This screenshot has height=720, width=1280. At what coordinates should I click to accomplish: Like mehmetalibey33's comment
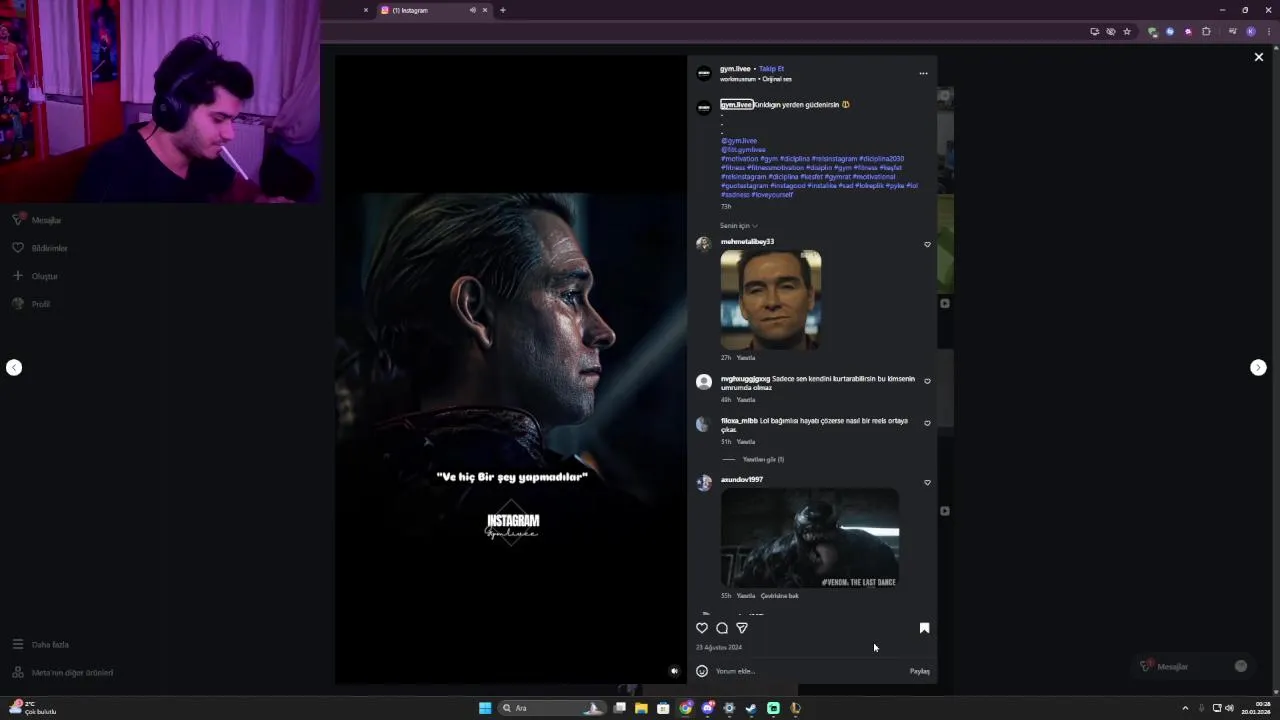927,244
